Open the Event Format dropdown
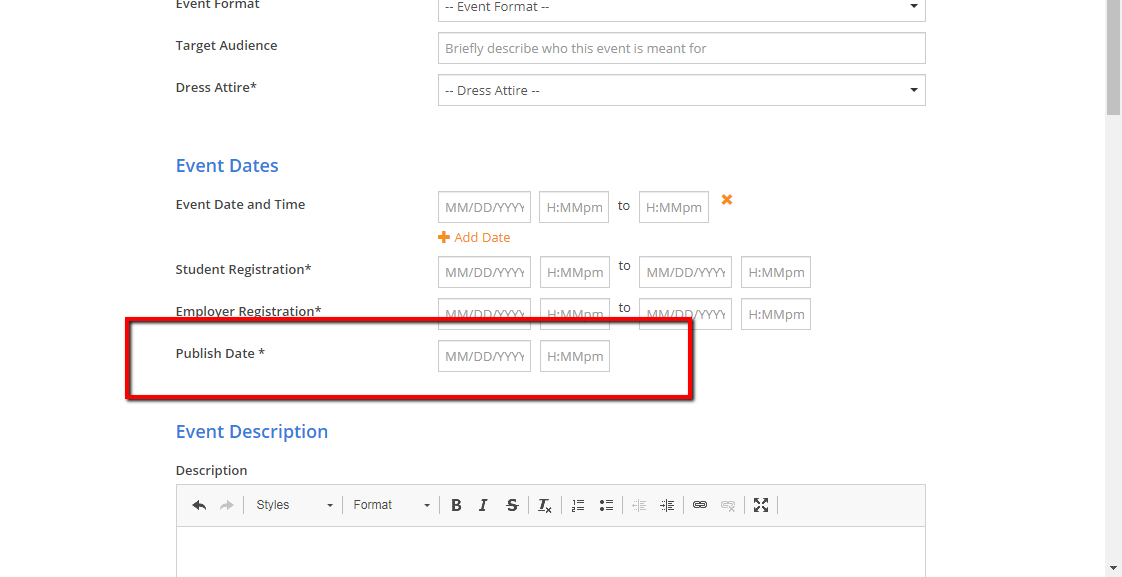The image size is (1122, 577). tap(681, 8)
